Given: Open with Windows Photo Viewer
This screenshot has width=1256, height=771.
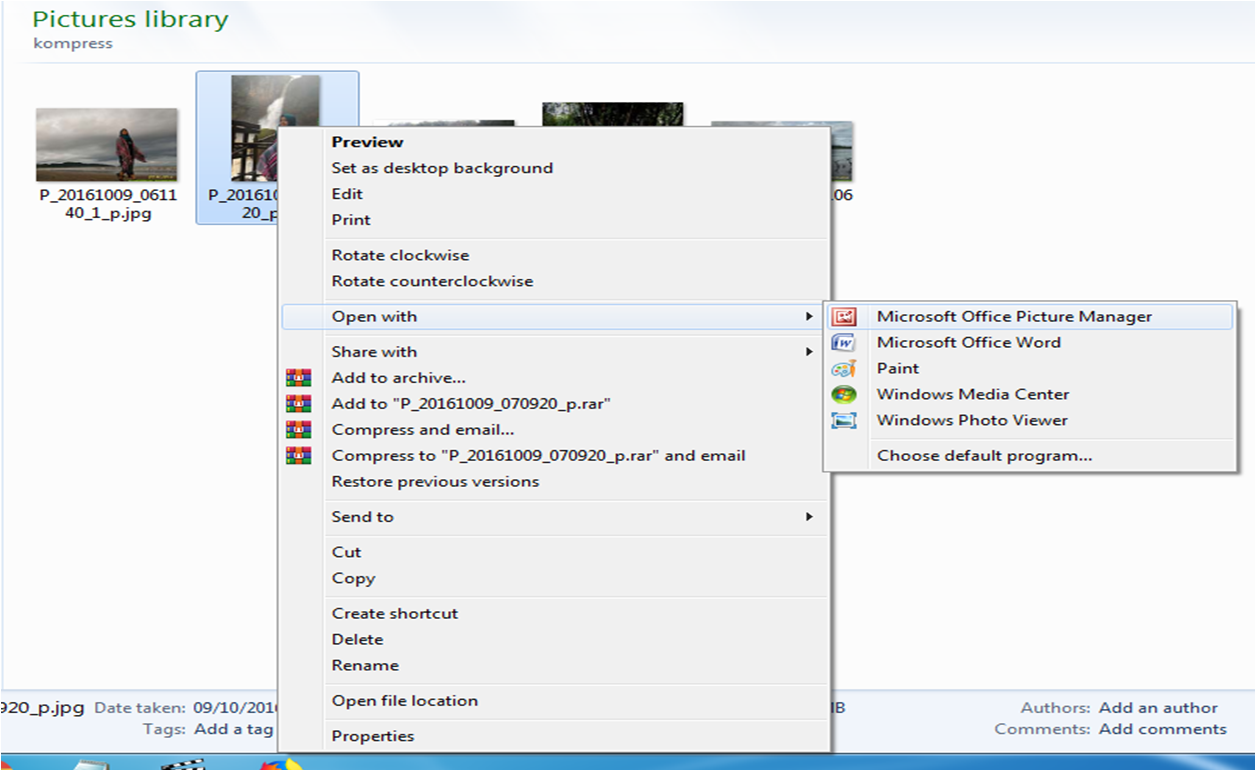Looking at the screenshot, I should coord(1029,421).
